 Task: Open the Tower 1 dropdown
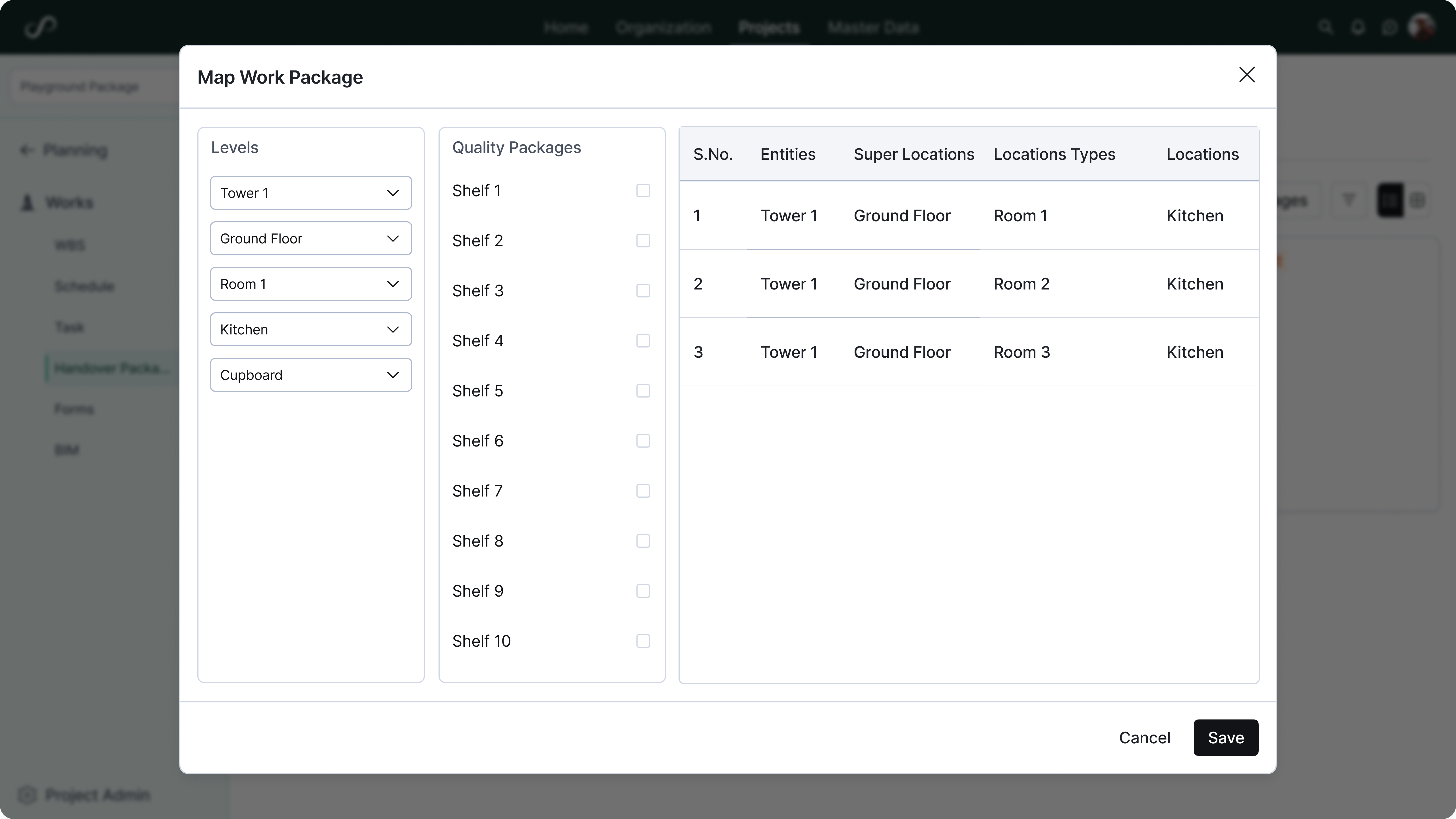pyautogui.click(x=310, y=193)
